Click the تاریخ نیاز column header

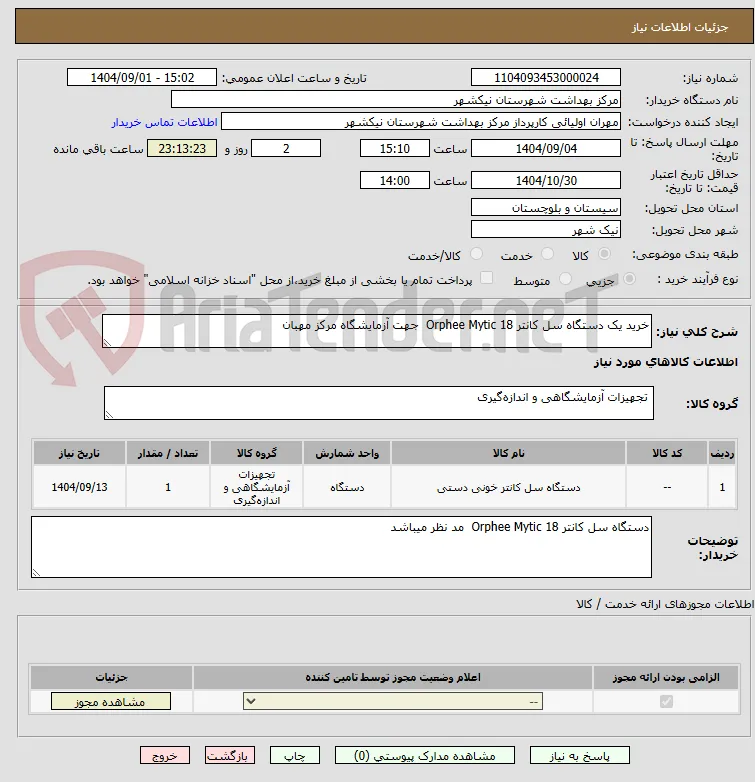[x=79, y=453]
